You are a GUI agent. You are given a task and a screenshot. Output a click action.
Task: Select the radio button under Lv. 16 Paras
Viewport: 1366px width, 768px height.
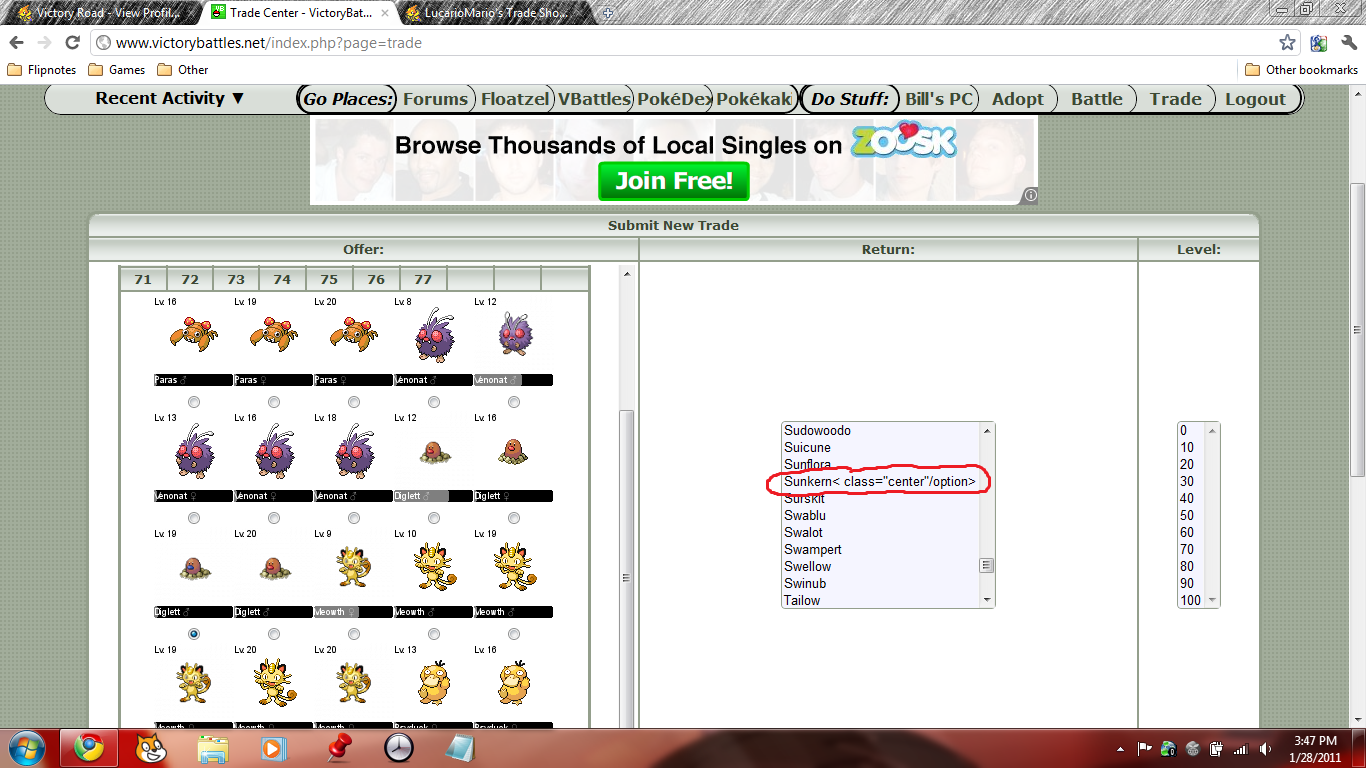coord(194,402)
